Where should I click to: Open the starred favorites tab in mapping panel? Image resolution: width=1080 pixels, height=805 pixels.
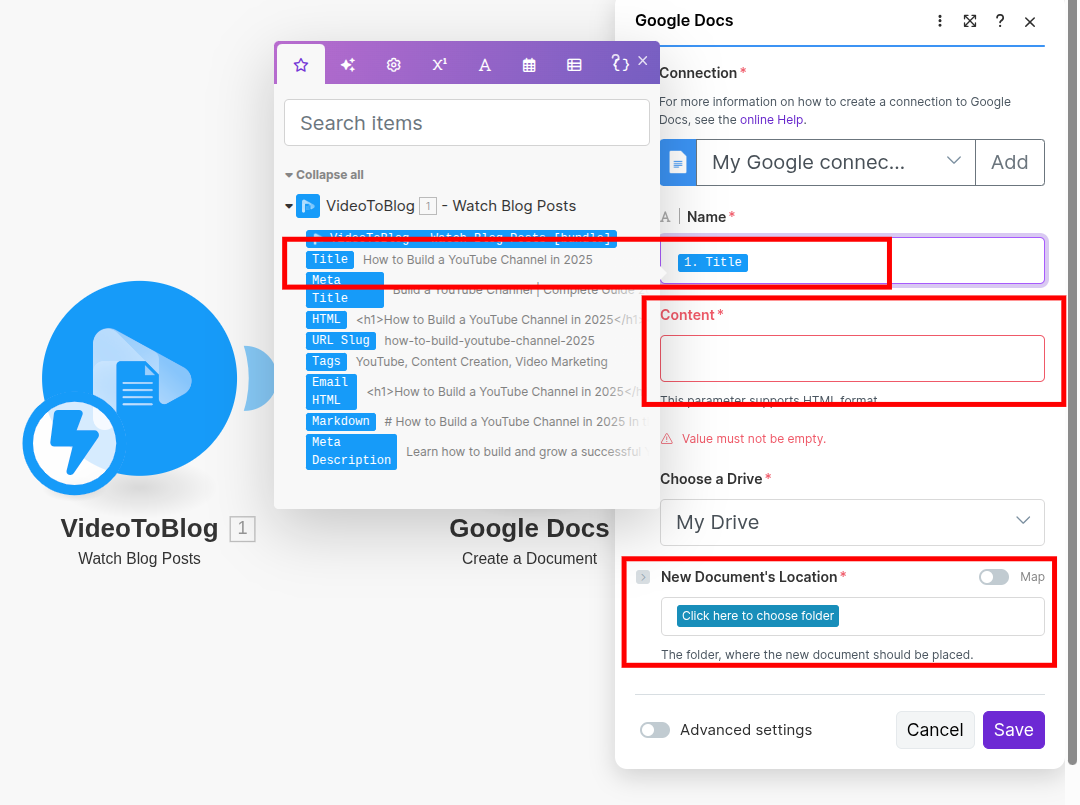point(301,65)
